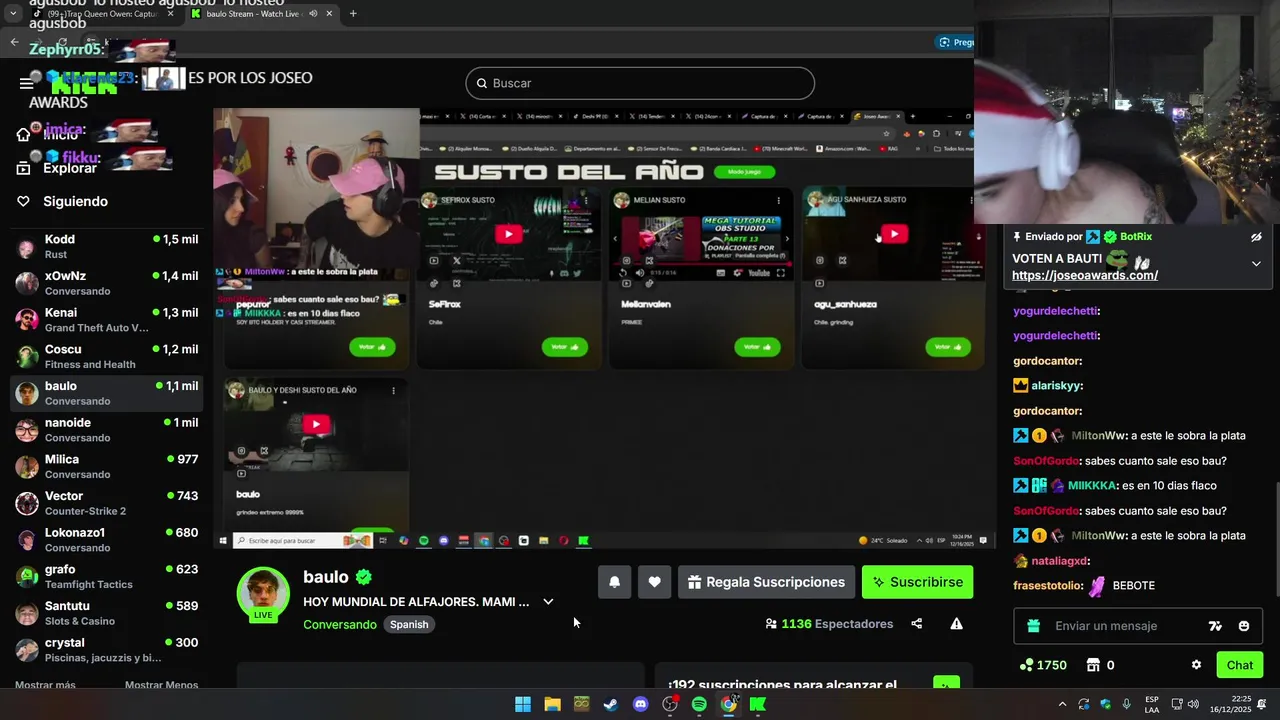
Task: Open xOwNz channel in sidebar
Action: (107, 284)
